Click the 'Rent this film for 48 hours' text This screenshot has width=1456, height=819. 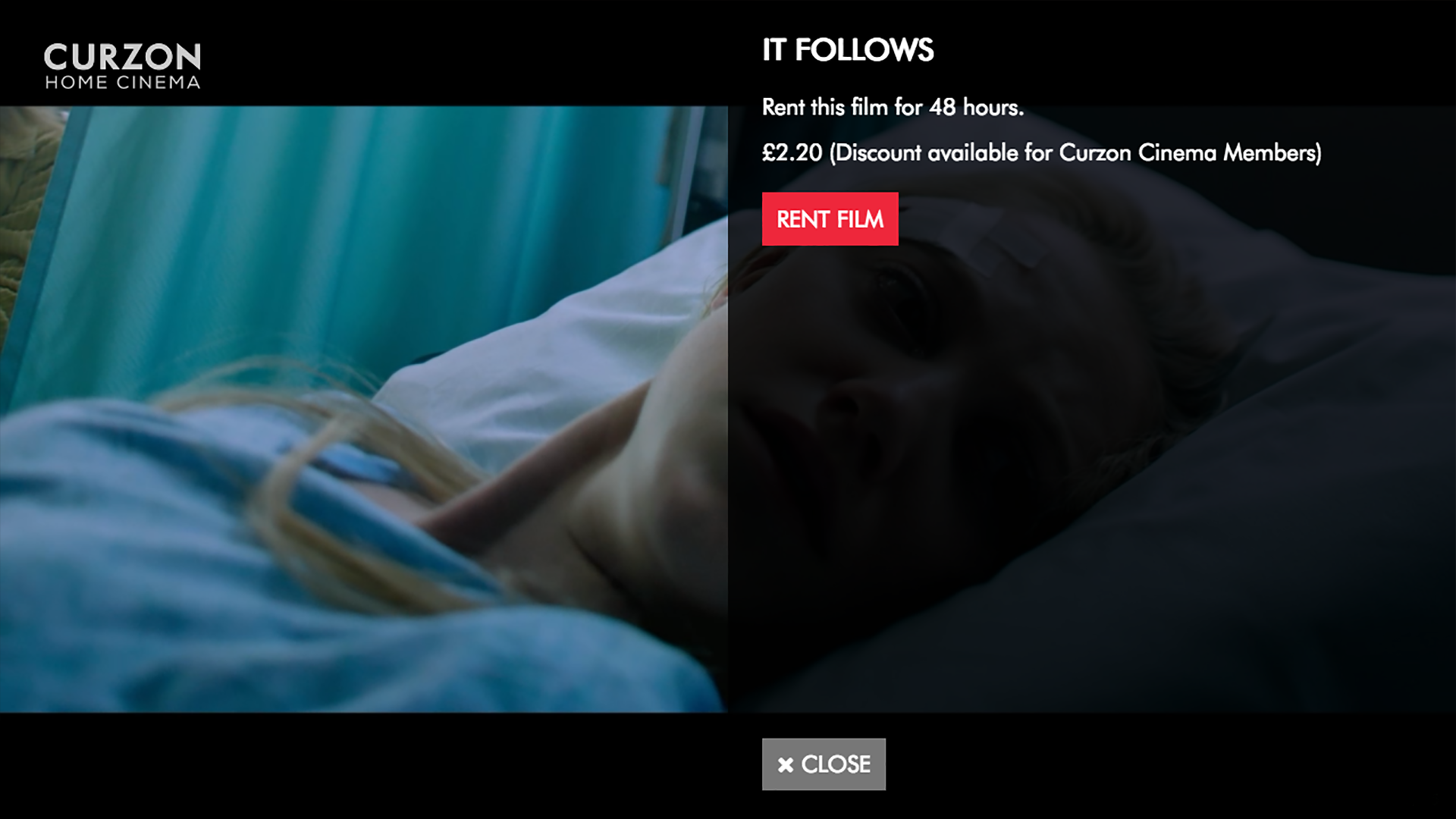(893, 107)
